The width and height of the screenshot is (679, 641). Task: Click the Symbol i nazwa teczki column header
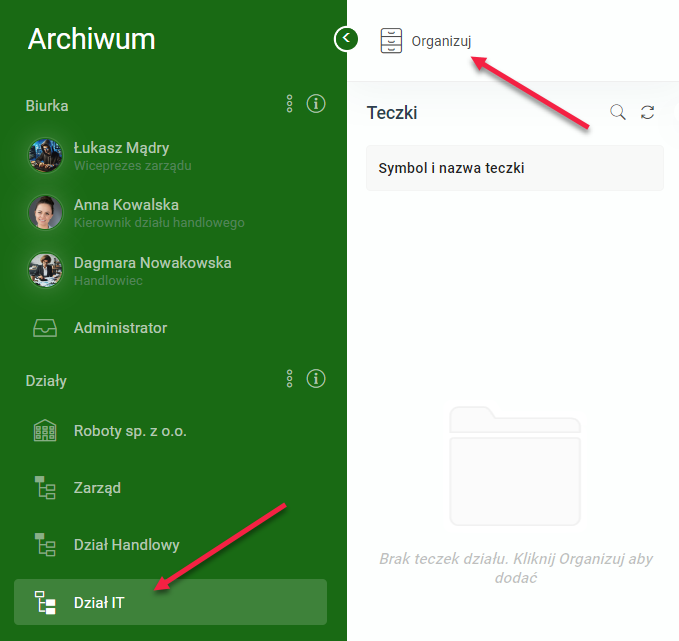pyautogui.click(x=514, y=168)
